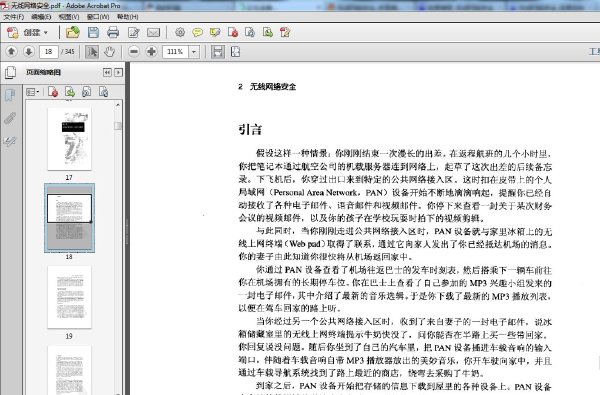Screen dimensions: 600x395
Task: Click the thumbnails panel rotate pages icon
Action: 87,92
